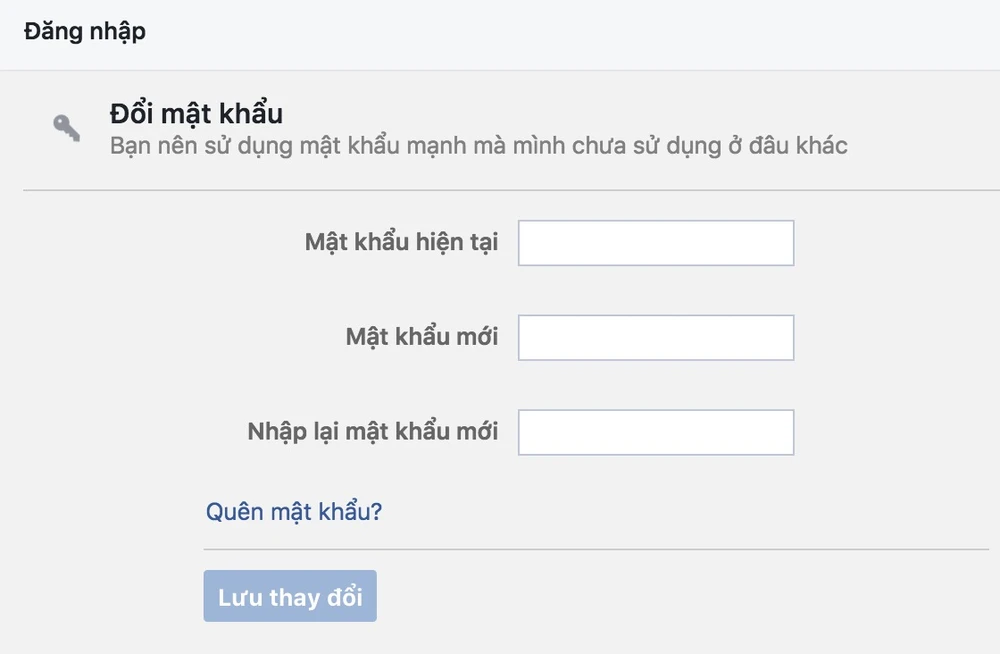Screen dimensions: 1000x654
Task: Click the key icon beside Đổi mật khẩu
Action: 67,128
